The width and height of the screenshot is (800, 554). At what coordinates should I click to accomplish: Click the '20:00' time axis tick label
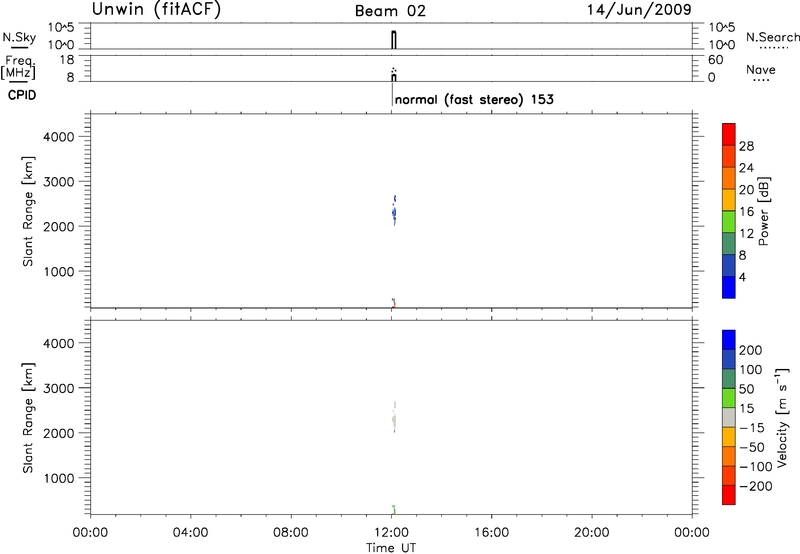pos(591,533)
